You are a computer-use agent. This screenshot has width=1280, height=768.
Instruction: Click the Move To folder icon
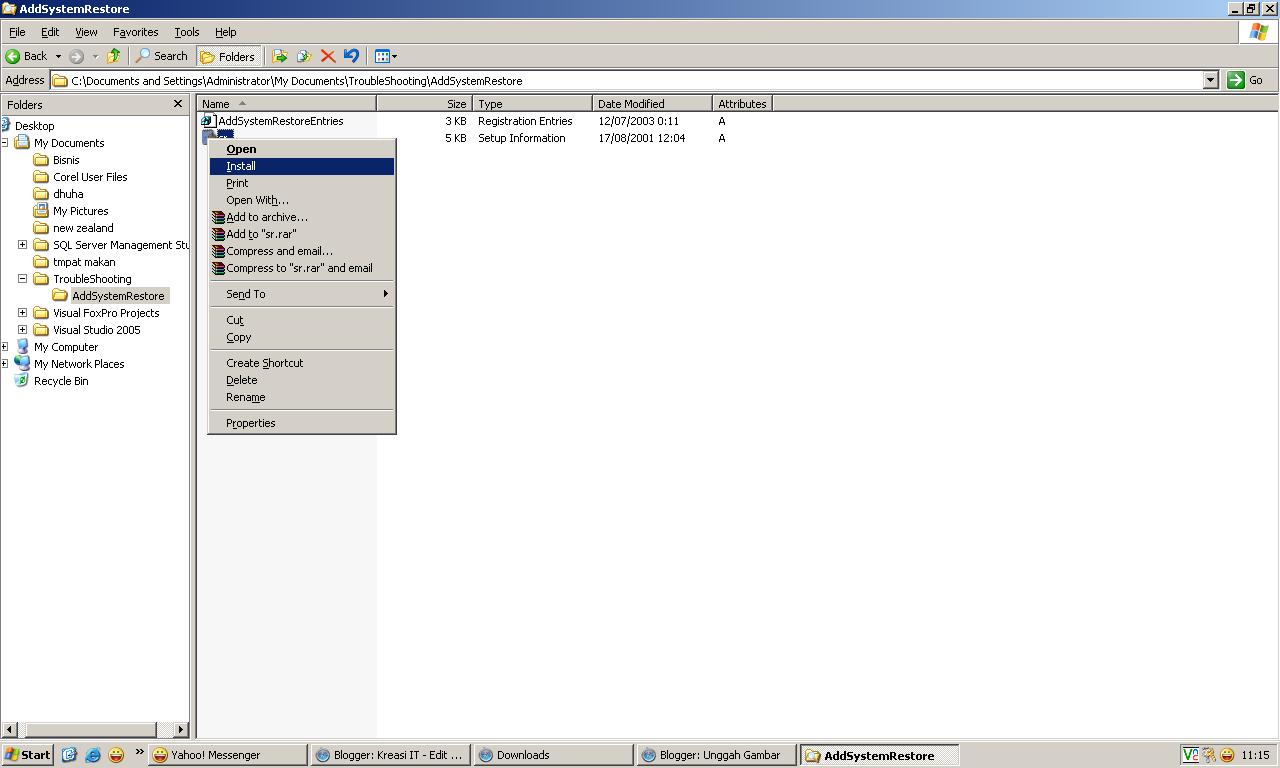click(280, 56)
